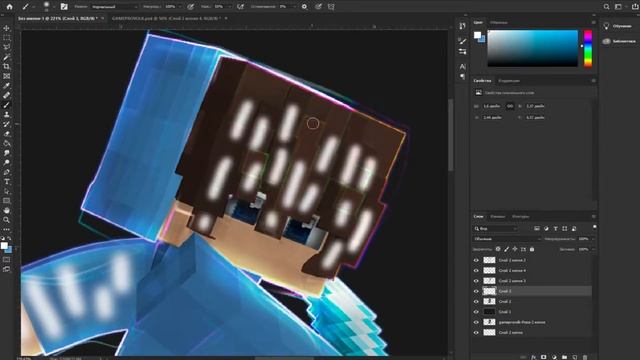This screenshot has width=640, height=360.
Task: Click foreground color swatch in Color panel
Action: point(477,35)
